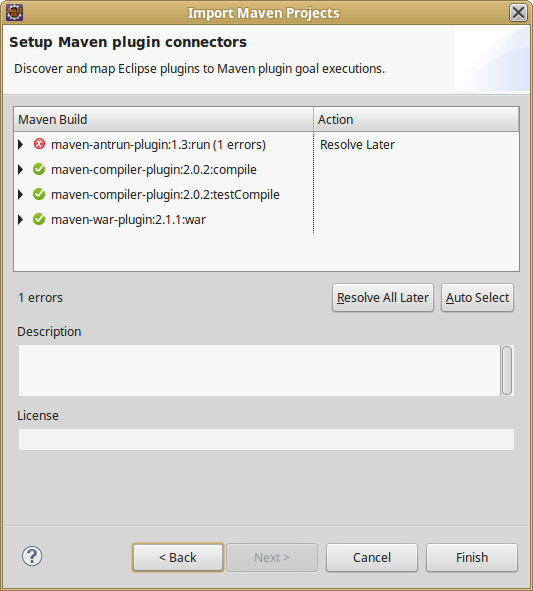Click the green check icon beside maven-war-plugin

click(x=39, y=219)
